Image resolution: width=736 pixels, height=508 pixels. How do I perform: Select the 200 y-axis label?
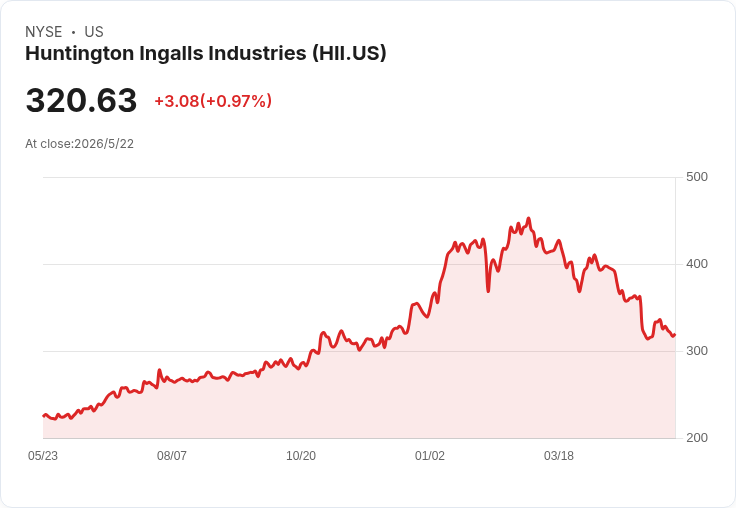pyautogui.click(x=697, y=438)
